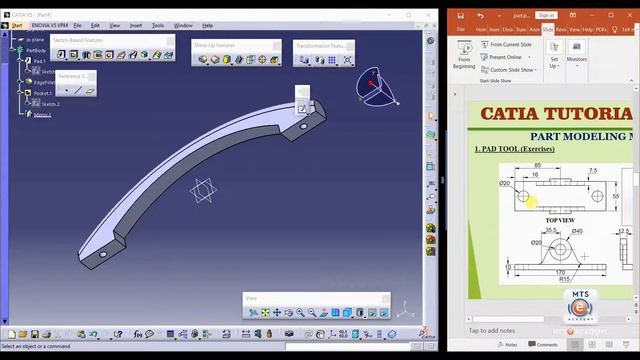Select the Rib tool icon

click(121, 55)
